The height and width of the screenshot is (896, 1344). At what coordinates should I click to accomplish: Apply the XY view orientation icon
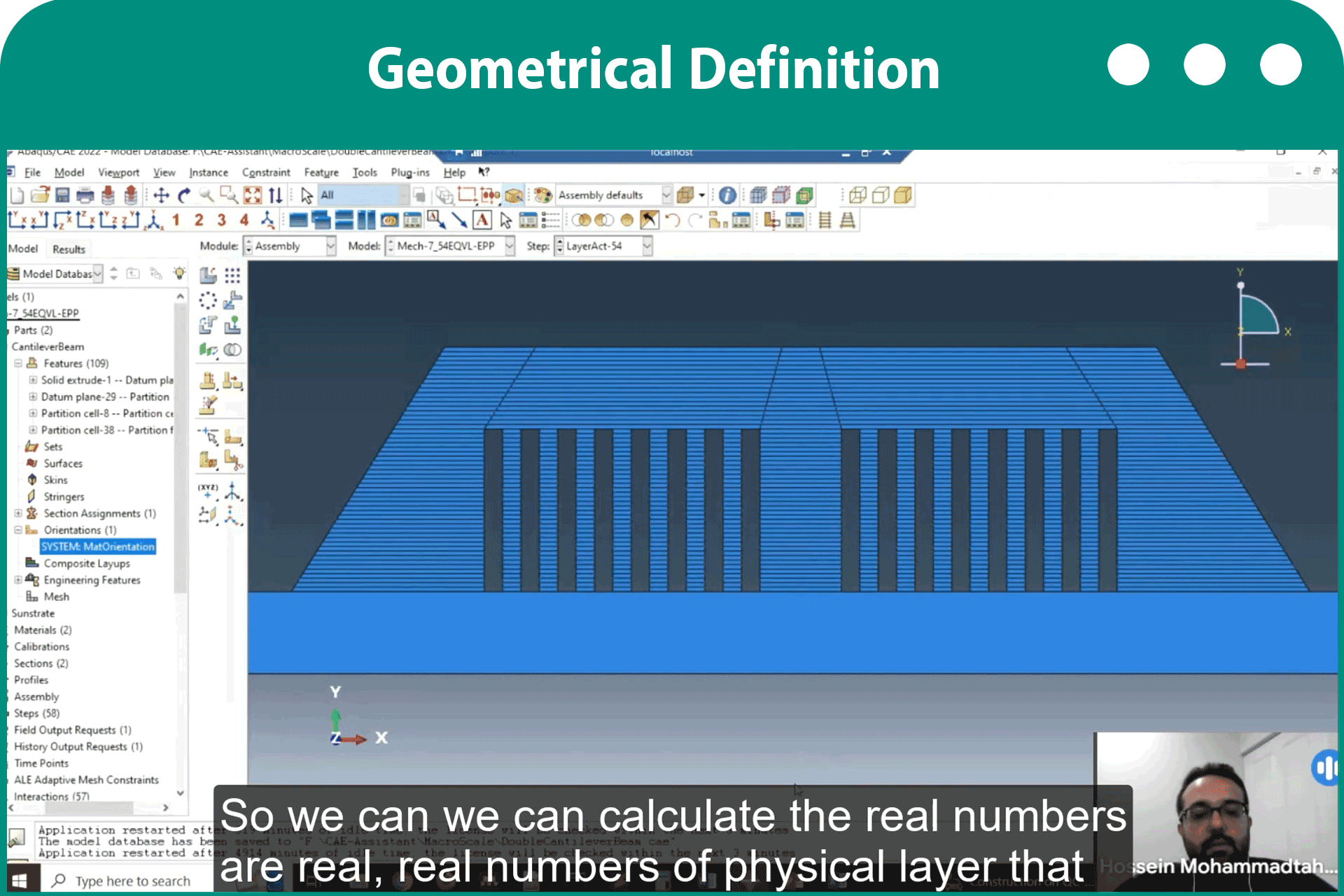pos(17,220)
